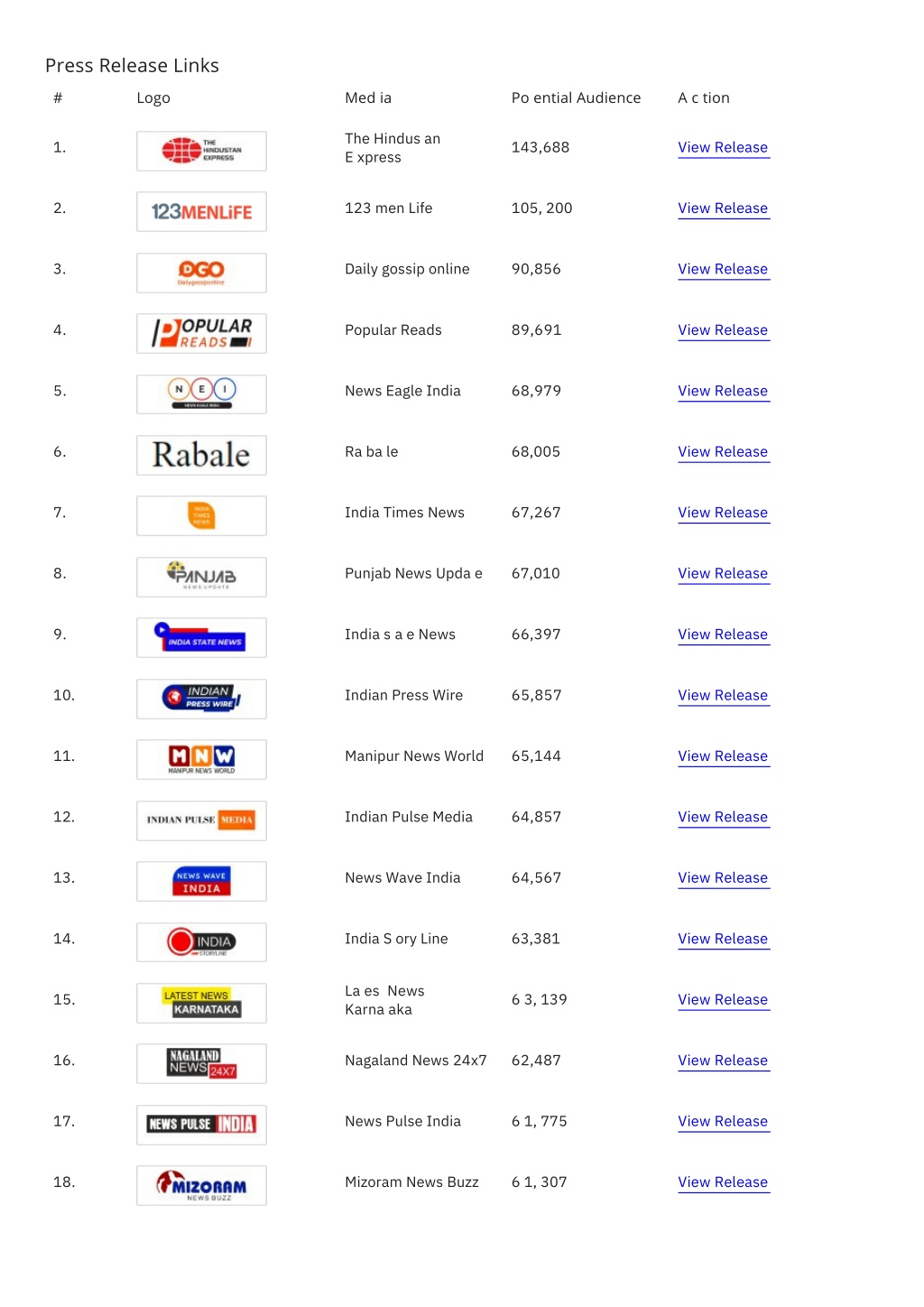This screenshot has height=1307, width=924.
Task: Select the Indian Pulse Media logo
Action: click(201, 820)
